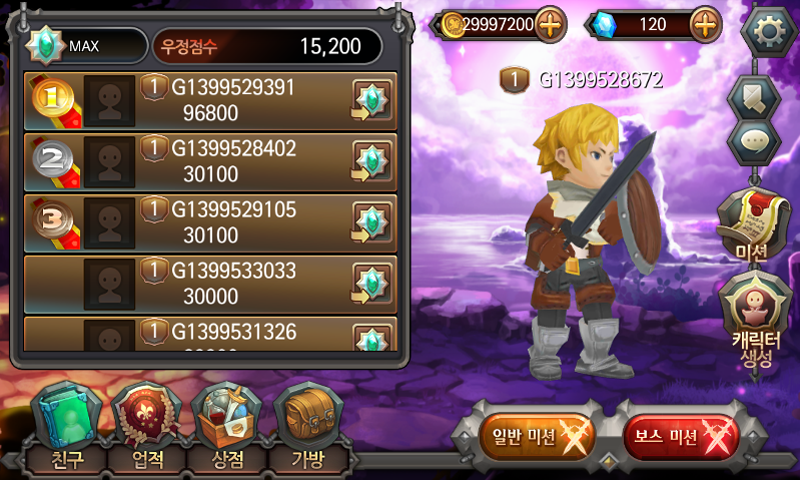Send gem gift to G1399529391
Screen dimensions: 800x480
tap(372, 100)
